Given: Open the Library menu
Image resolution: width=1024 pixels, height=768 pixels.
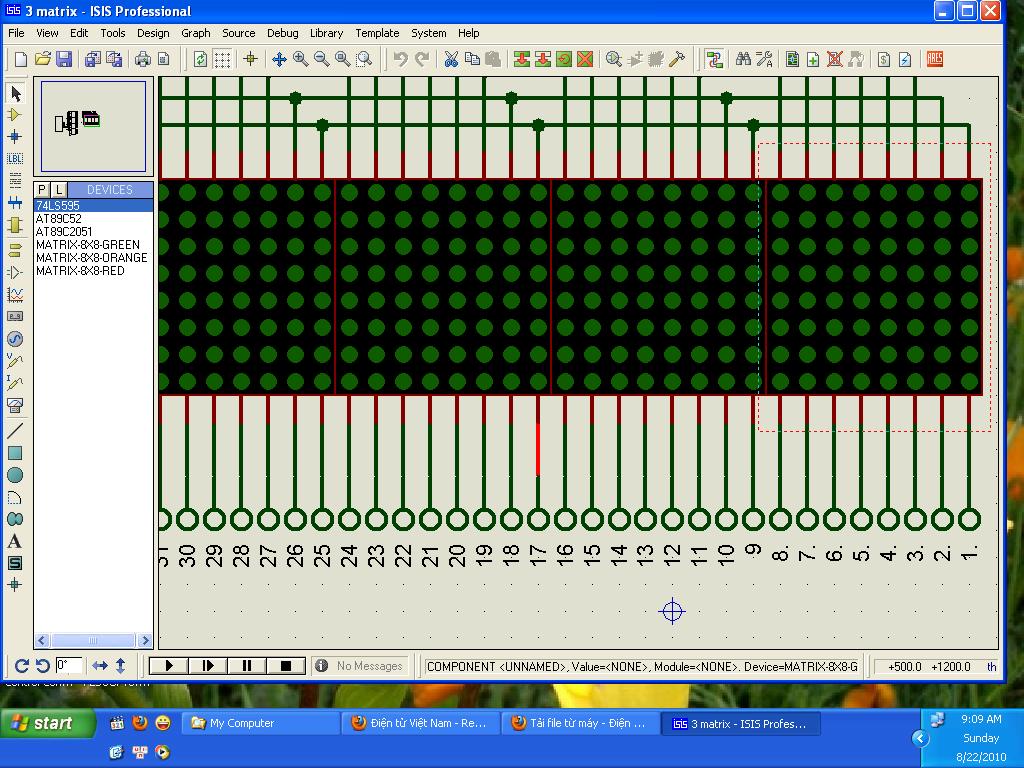Looking at the screenshot, I should point(326,33).
